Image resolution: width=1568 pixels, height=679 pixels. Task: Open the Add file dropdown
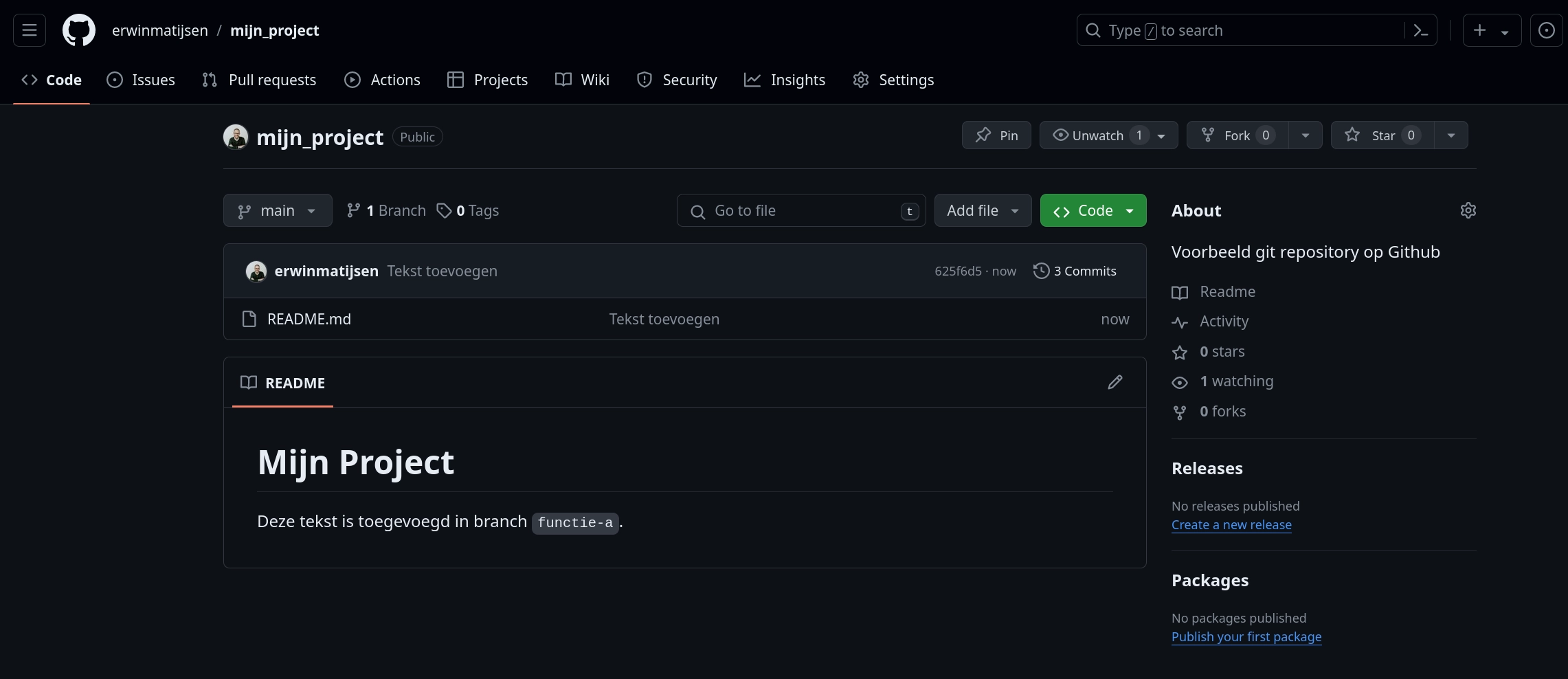tap(983, 210)
